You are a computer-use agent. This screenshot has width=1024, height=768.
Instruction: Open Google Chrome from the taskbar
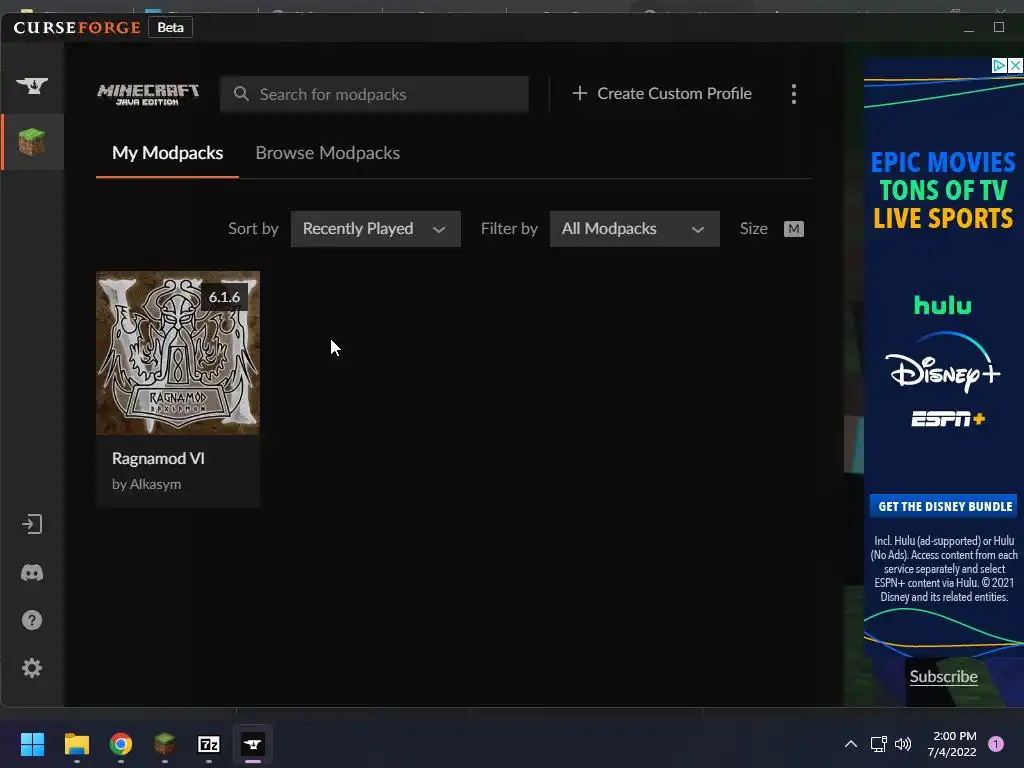tap(121, 744)
